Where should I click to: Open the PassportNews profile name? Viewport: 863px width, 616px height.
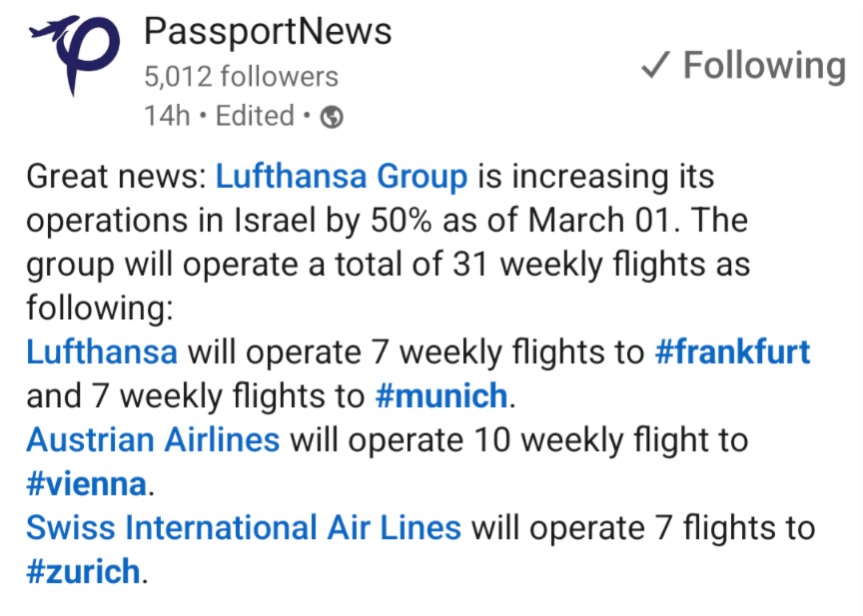click(267, 31)
